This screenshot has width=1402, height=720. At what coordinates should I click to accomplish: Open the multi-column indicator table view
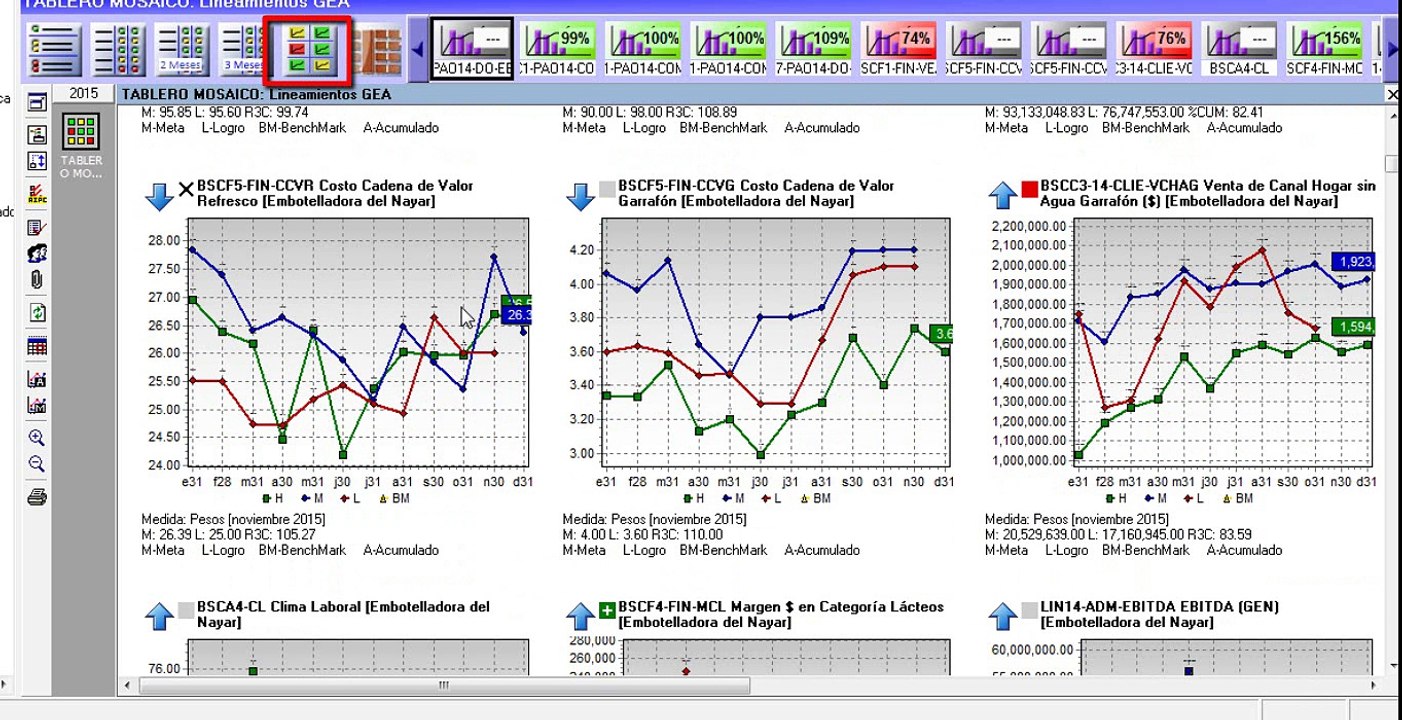coord(118,49)
